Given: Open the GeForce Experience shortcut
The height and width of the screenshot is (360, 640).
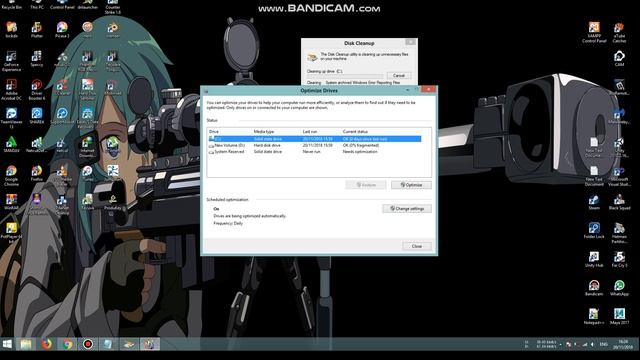Looking at the screenshot, I should (11, 61).
